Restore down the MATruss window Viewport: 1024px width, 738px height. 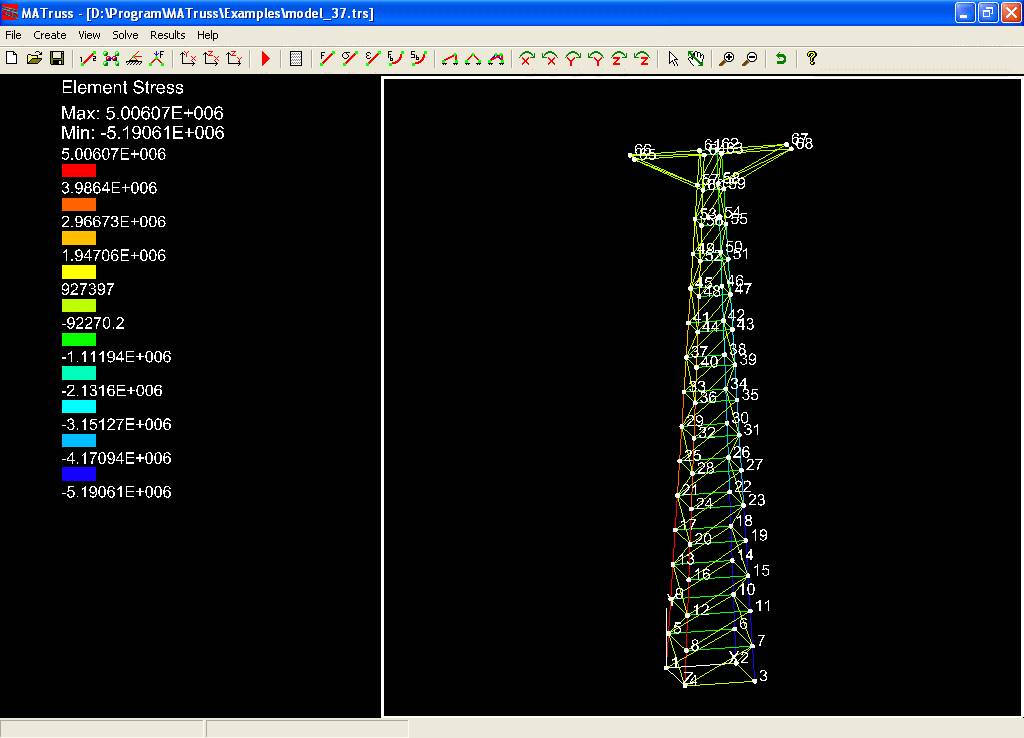coord(987,12)
